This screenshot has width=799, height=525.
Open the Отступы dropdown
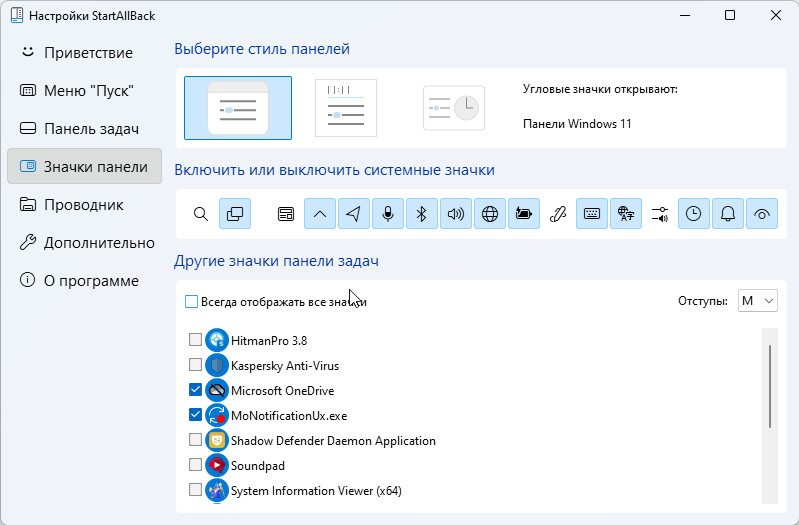758,301
